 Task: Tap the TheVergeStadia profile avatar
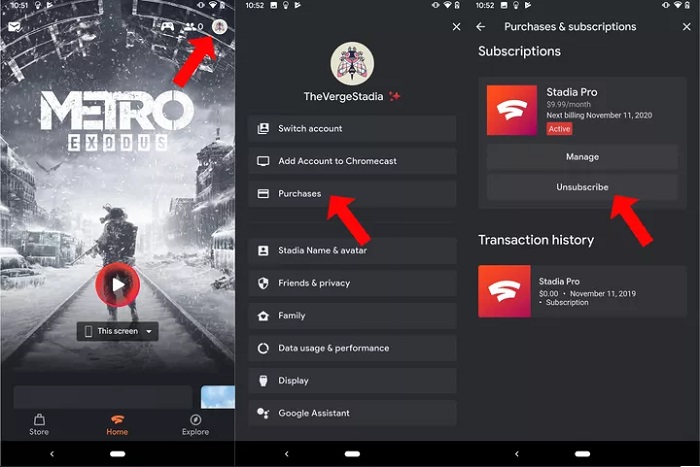coord(352,64)
